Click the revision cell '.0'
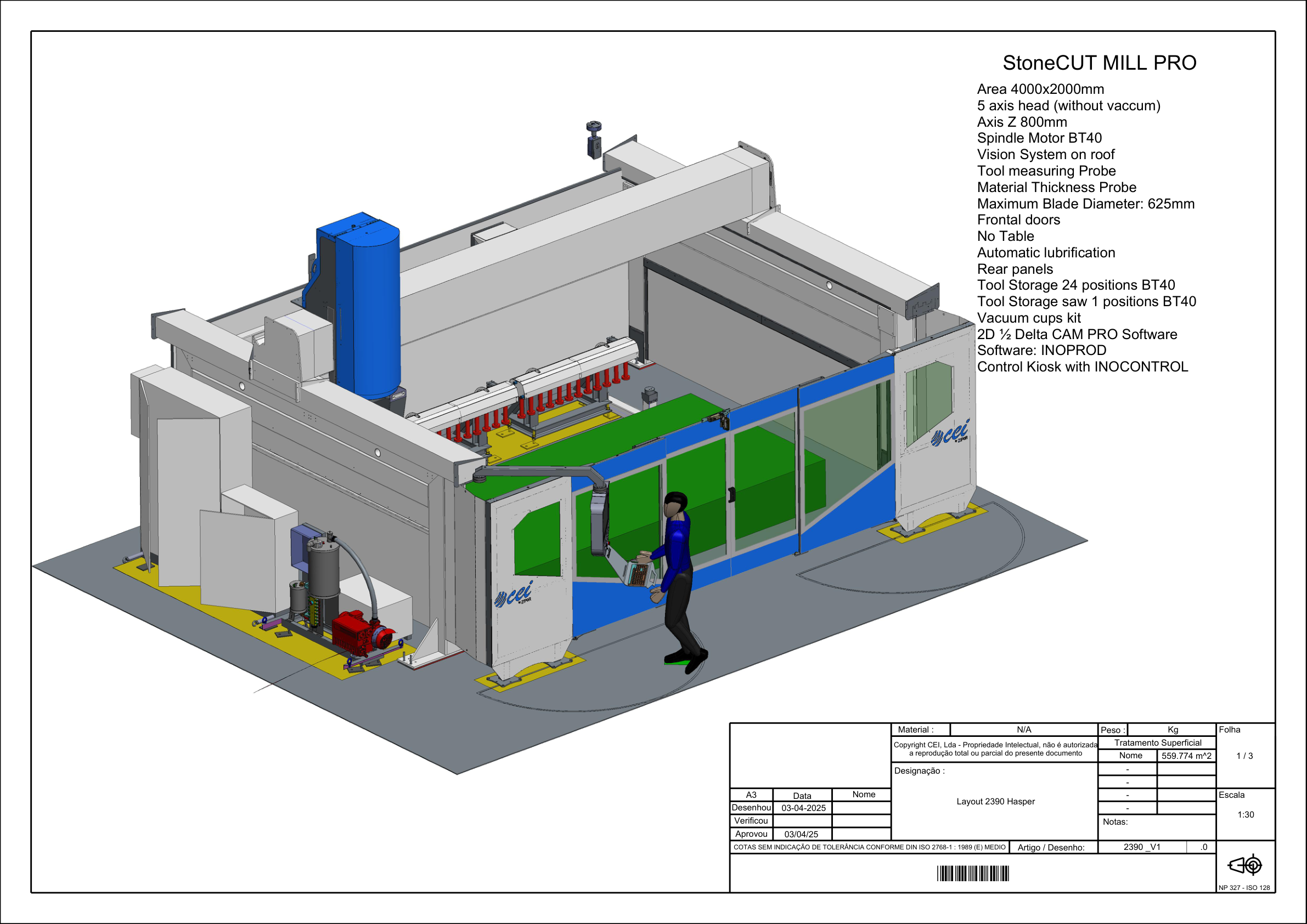This screenshot has width=1307, height=924. pos(1203,847)
